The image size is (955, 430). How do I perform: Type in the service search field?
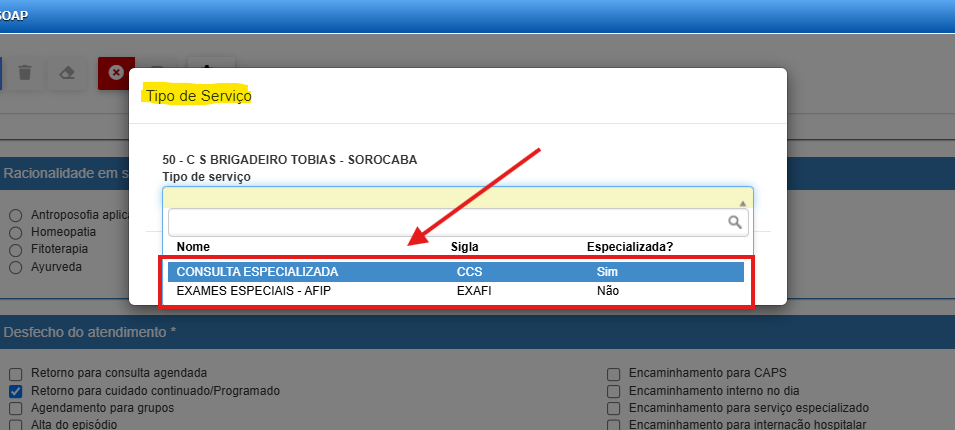pyautogui.click(x=445, y=222)
